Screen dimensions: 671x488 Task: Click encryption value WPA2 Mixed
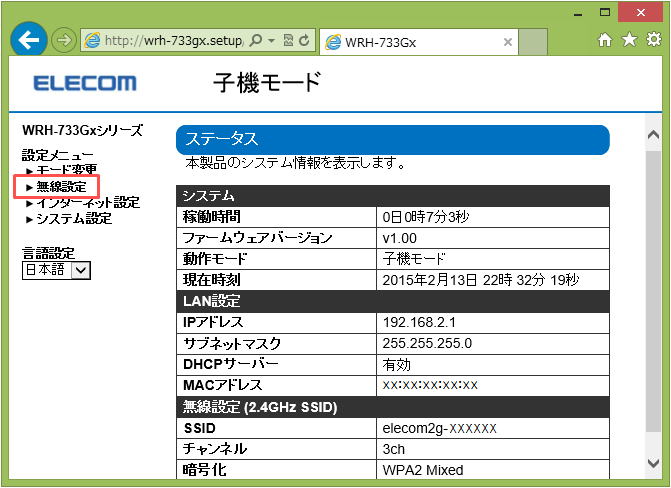(423, 470)
